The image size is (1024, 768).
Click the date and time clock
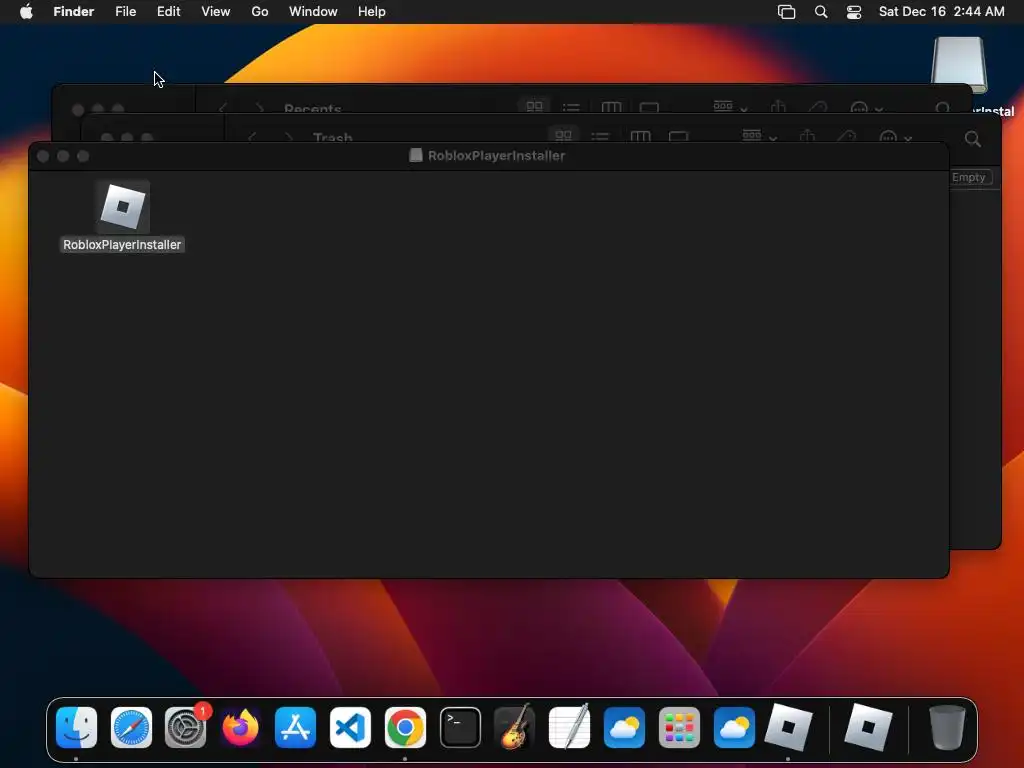(x=941, y=12)
